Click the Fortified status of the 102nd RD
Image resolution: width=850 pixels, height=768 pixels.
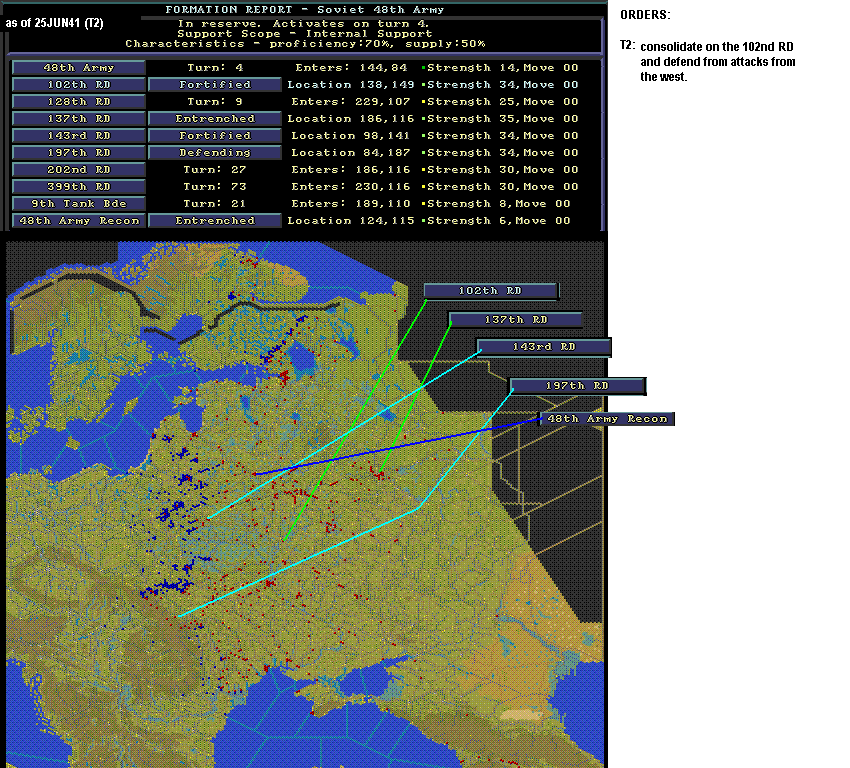click(215, 85)
